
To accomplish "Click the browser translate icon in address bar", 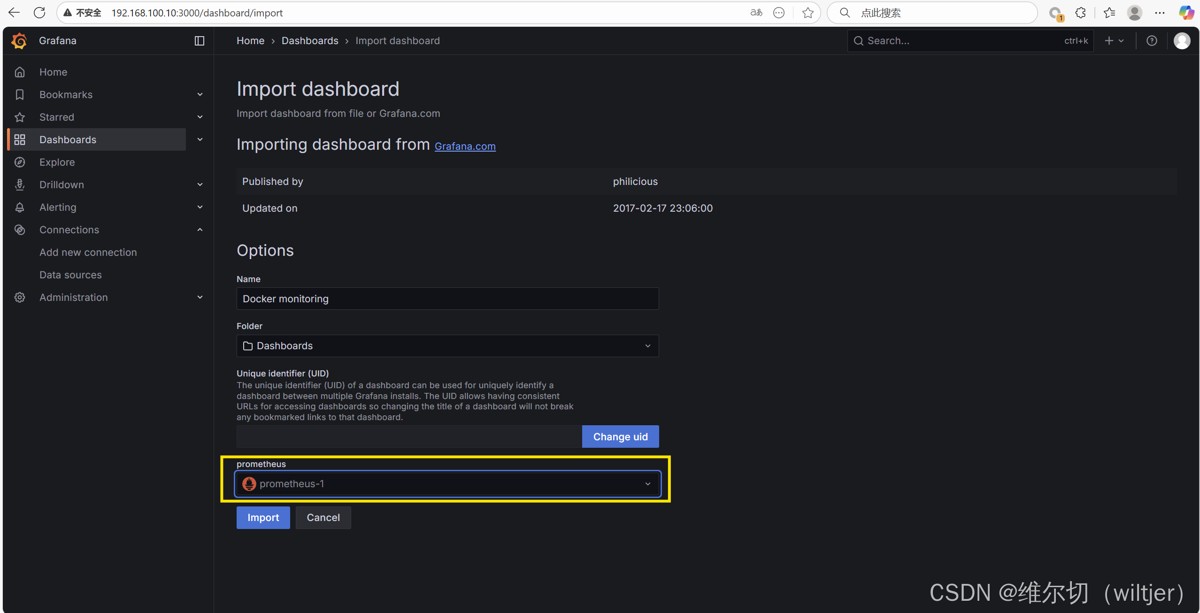I will 756,13.
